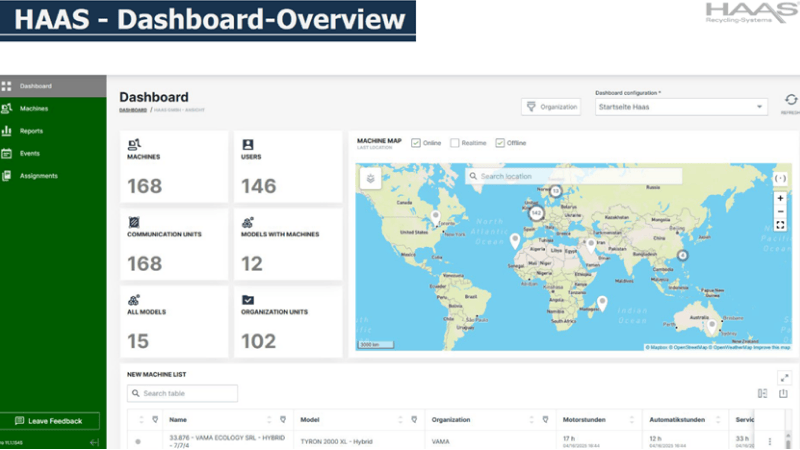
Task: Expand the New Machine List panel
Action: click(x=784, y=377)
